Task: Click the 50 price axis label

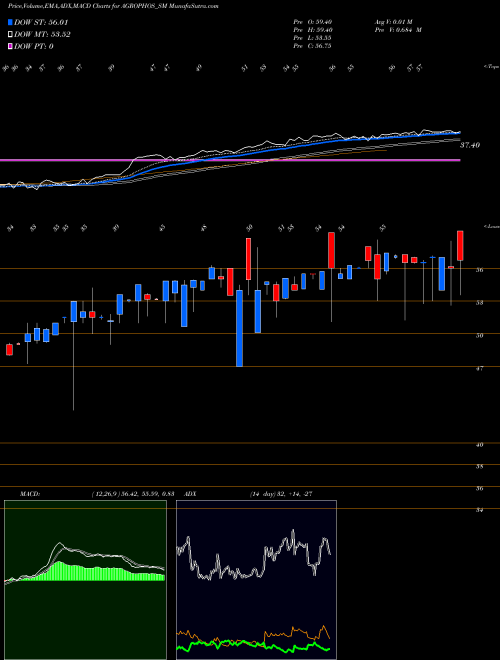Action: (479, 335)
